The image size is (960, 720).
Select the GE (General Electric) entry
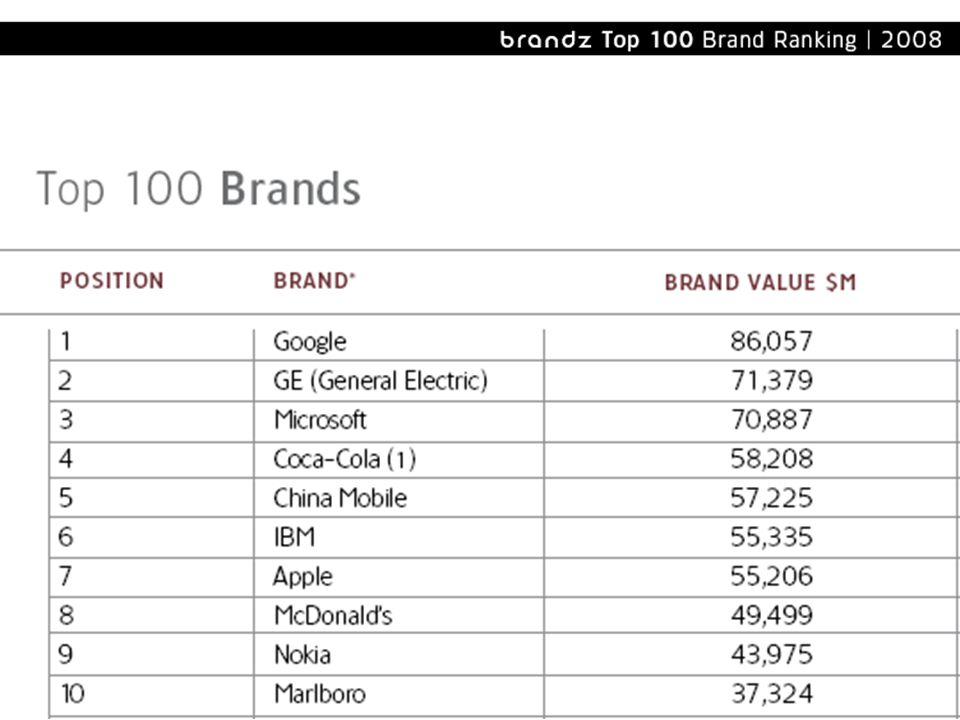tap(380, 381)
